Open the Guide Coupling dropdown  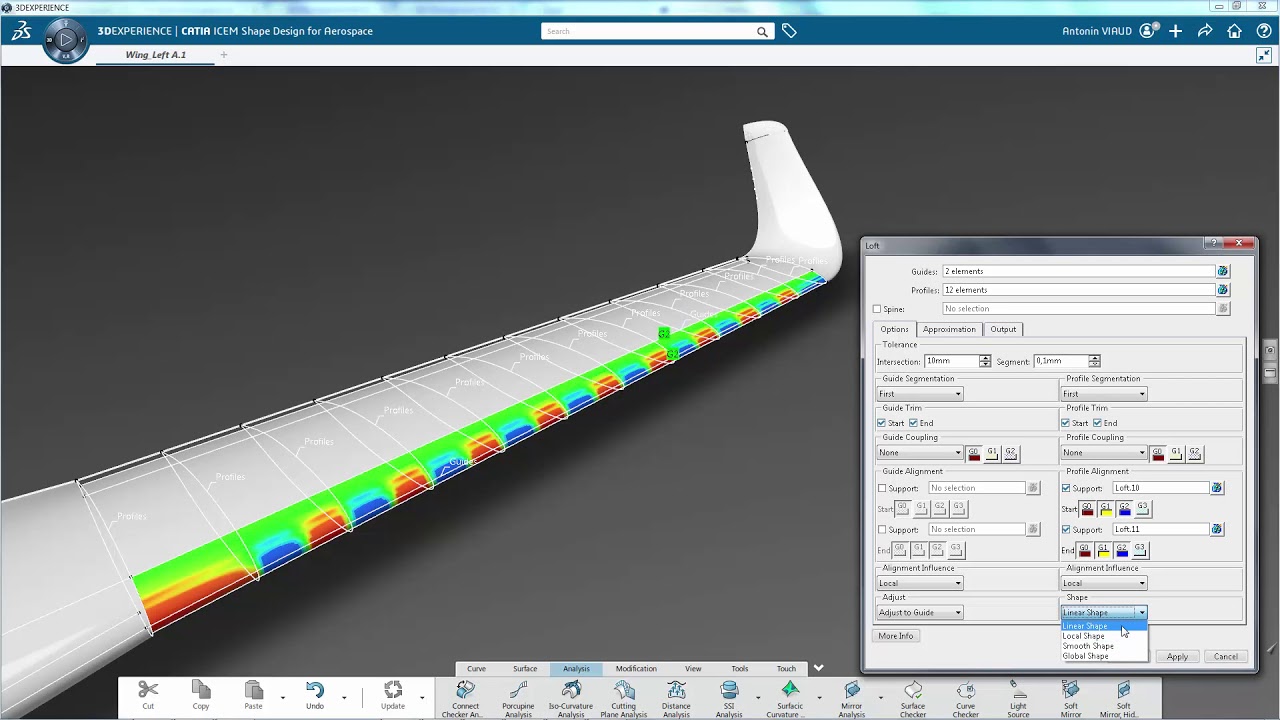pos(919,453)
